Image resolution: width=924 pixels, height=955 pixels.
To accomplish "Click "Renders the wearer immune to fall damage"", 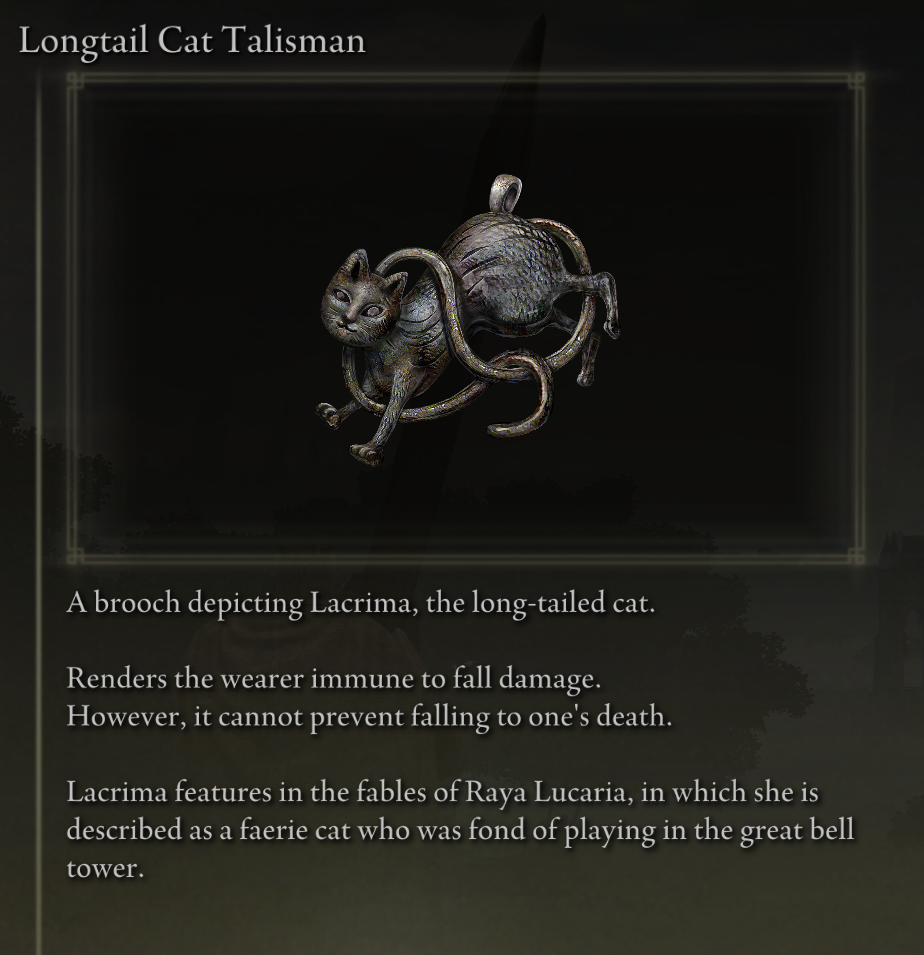I will click(x=334, y=678).
